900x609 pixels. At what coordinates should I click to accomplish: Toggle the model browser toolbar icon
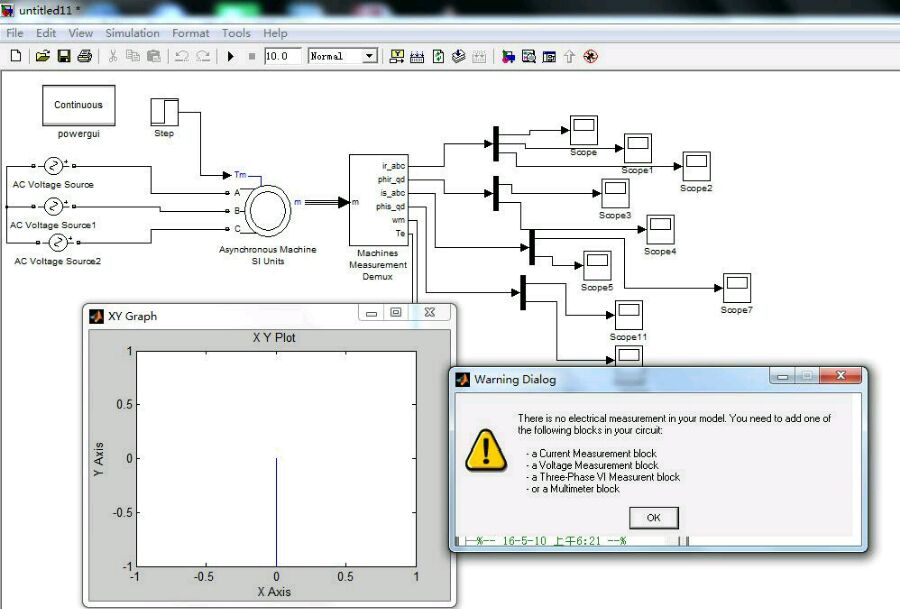549,56
